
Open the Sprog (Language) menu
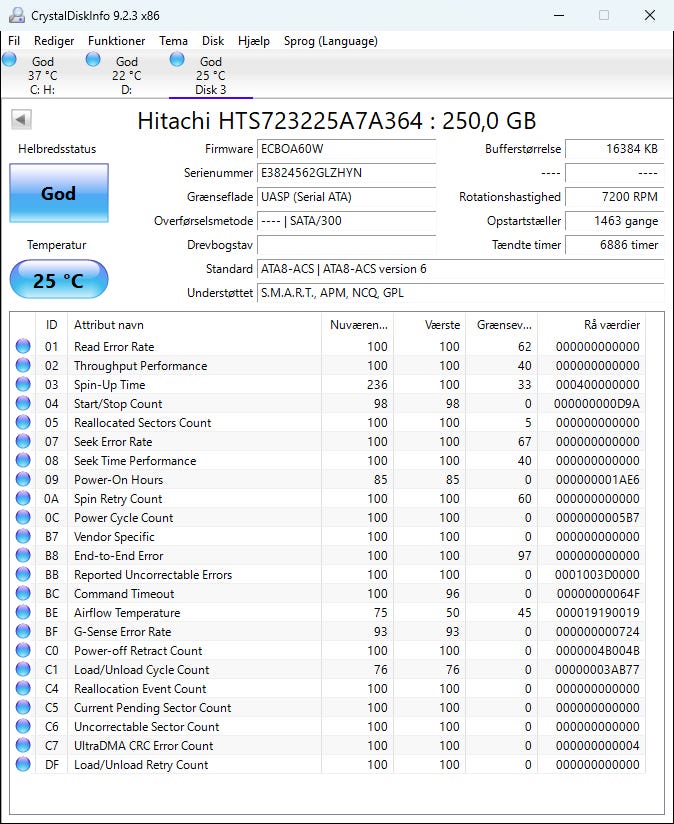(331, 41)
